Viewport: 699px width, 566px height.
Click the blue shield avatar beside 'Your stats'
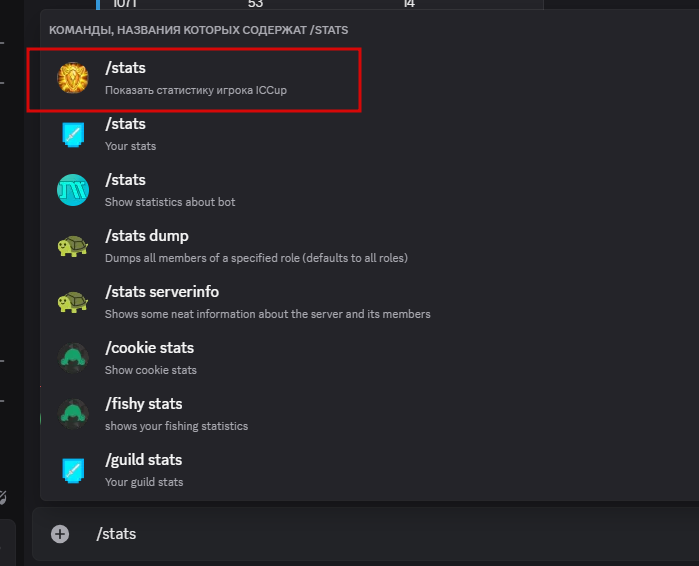pos(73,134)
